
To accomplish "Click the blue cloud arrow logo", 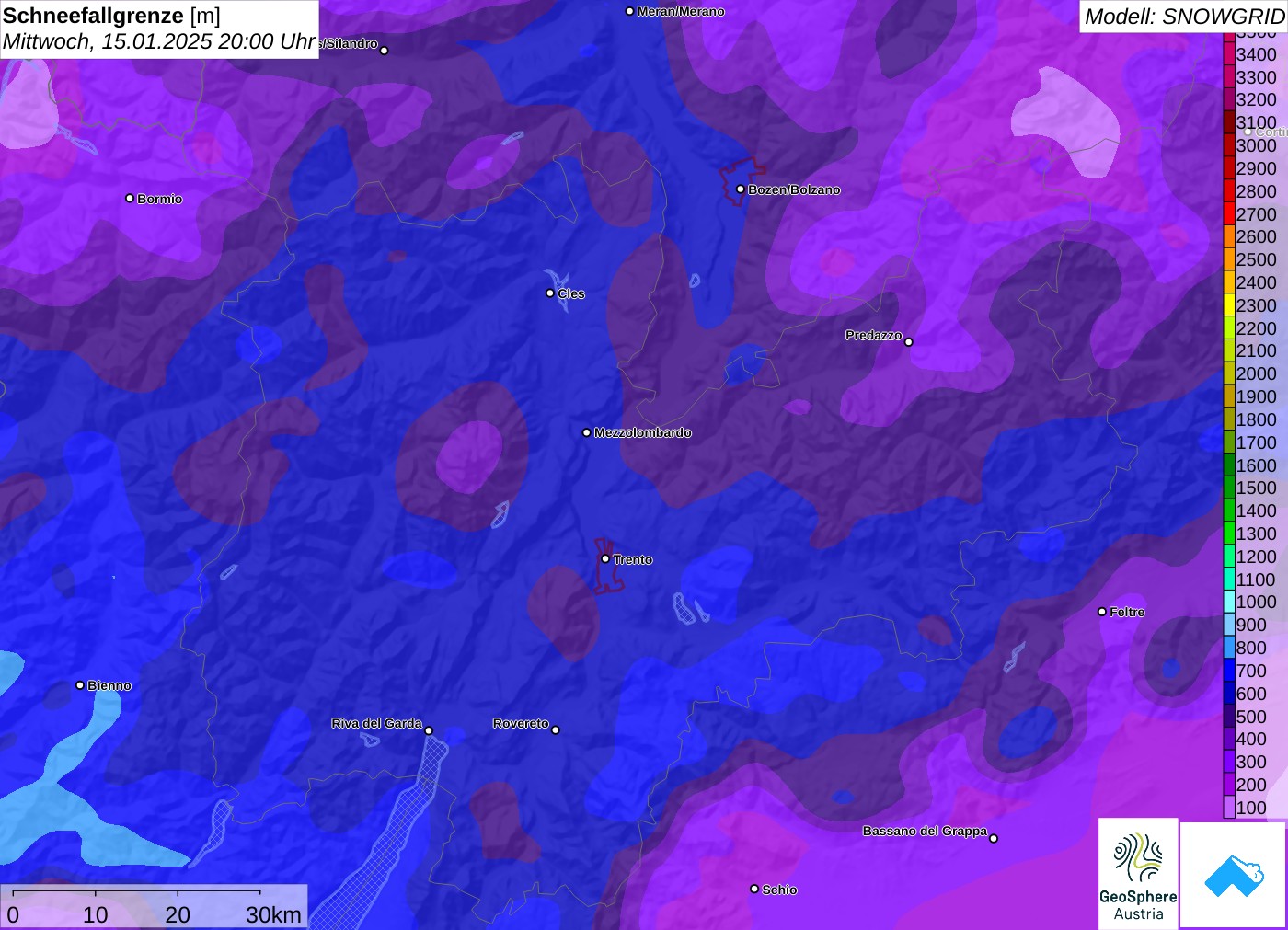I will click(1234, 875).
